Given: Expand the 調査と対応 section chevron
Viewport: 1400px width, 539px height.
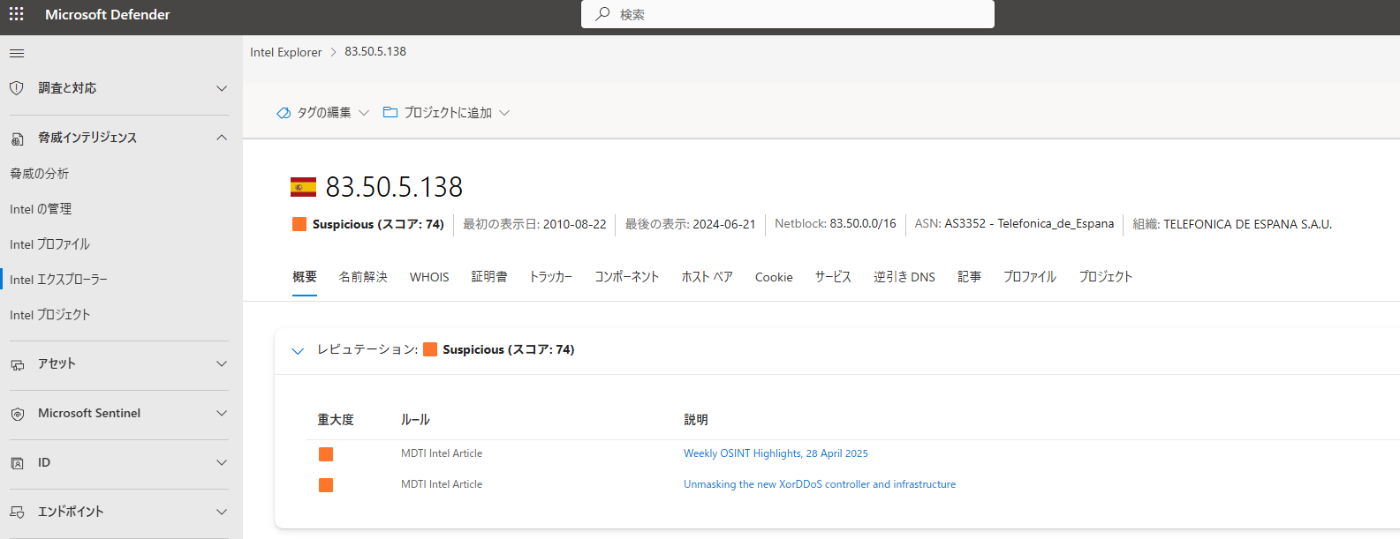Looking at the screenshot, I should point(222,88).
